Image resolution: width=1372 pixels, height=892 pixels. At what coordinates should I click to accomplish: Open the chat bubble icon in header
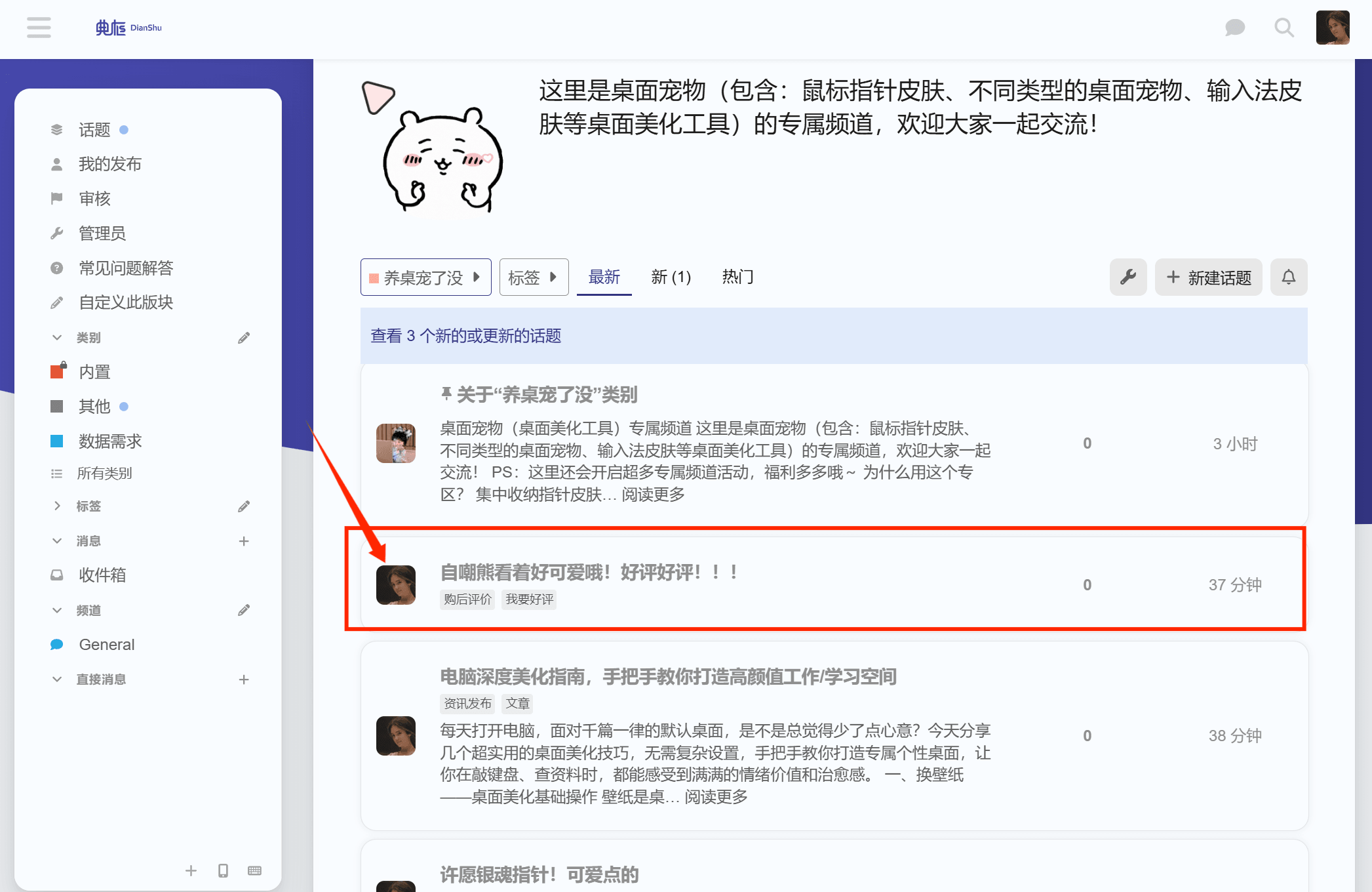tap(1234, 28)
